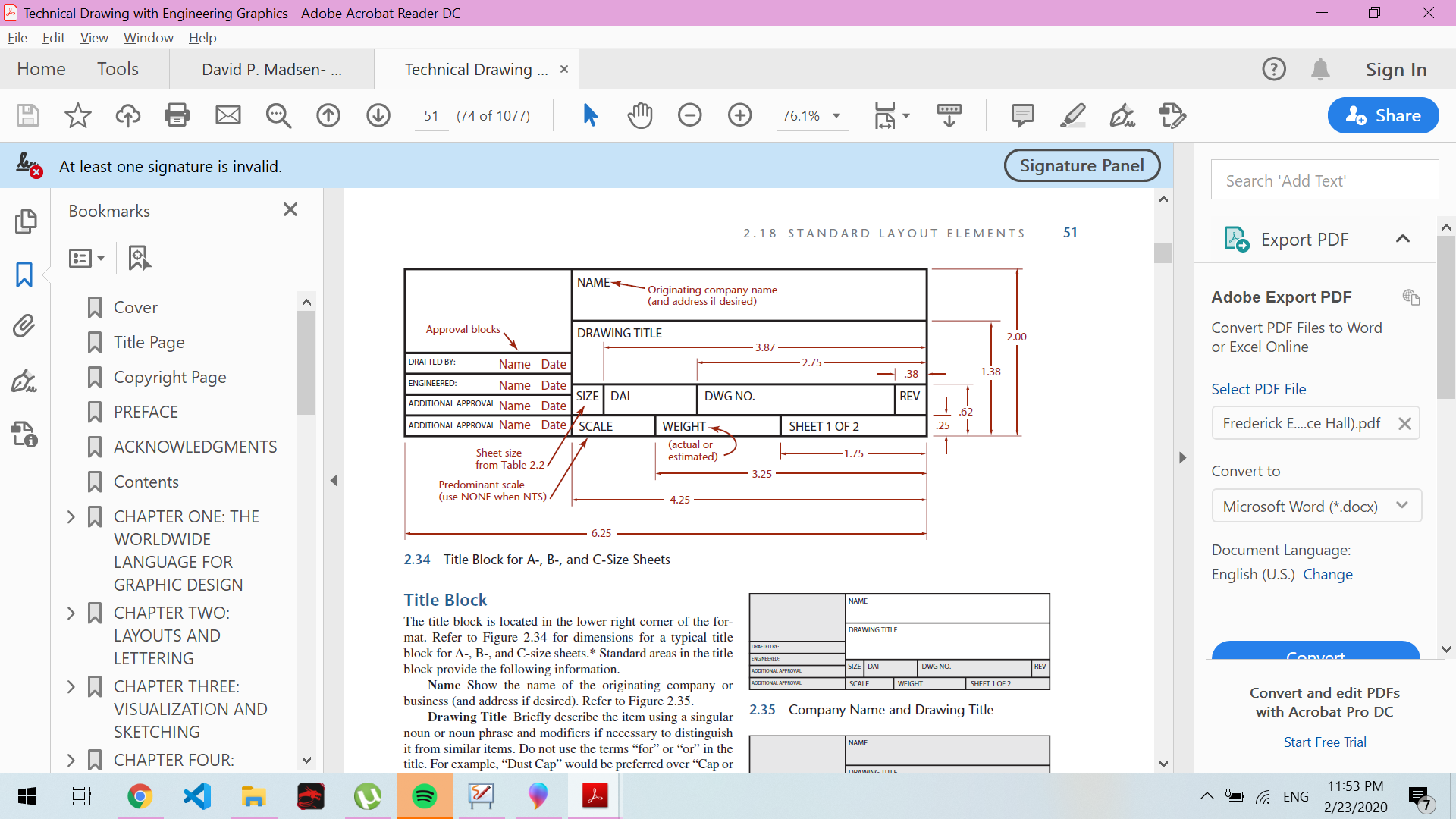Open the Add Comment sticky note tool
This screenshot has width=1456, height=819.
pos(1022,115)
